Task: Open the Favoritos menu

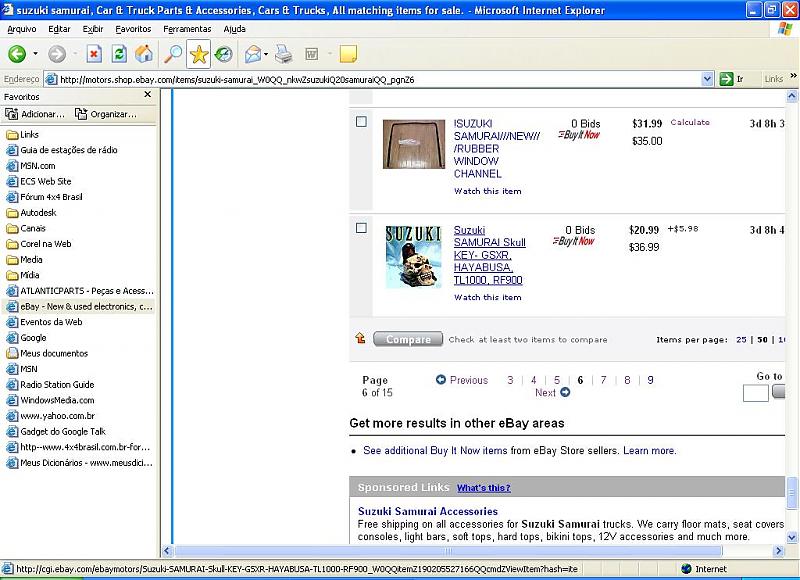Action: click(133, 29)
